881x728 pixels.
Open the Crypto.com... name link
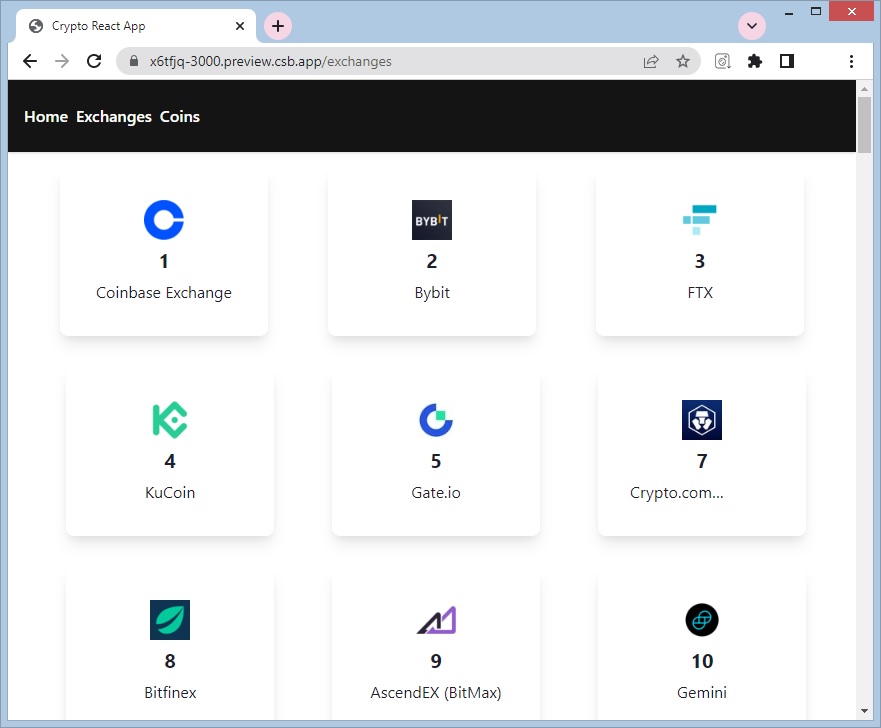point(676,493)
